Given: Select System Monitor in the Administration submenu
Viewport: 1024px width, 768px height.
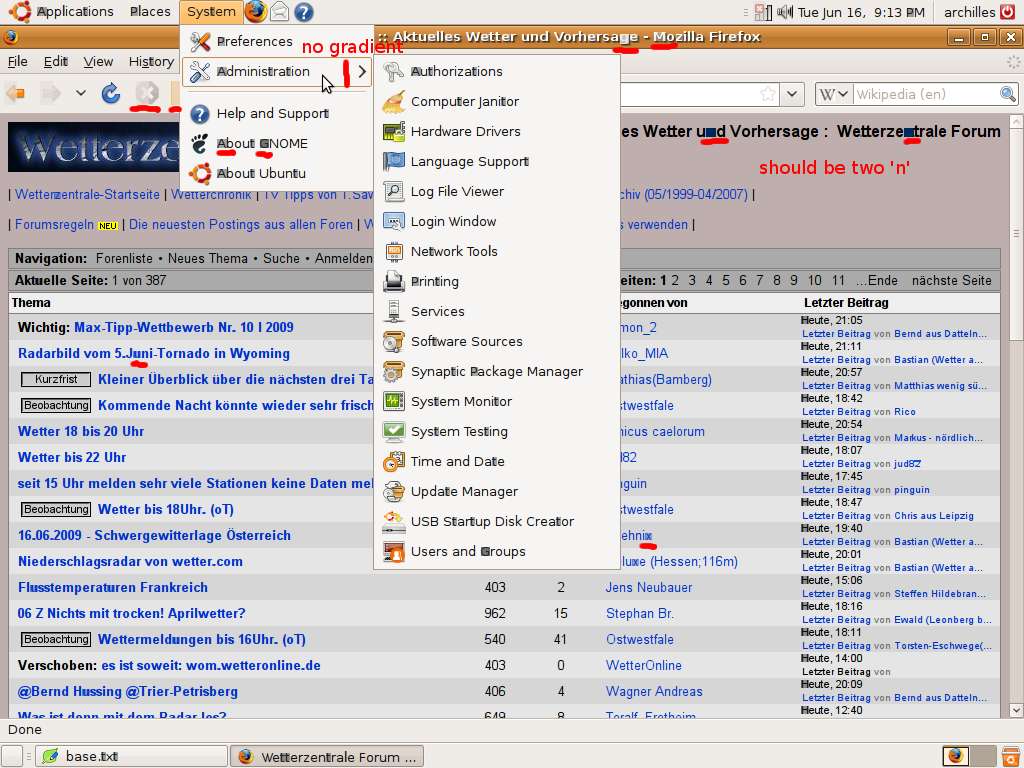Looking at the screenshot, I should tap(461, 401).
